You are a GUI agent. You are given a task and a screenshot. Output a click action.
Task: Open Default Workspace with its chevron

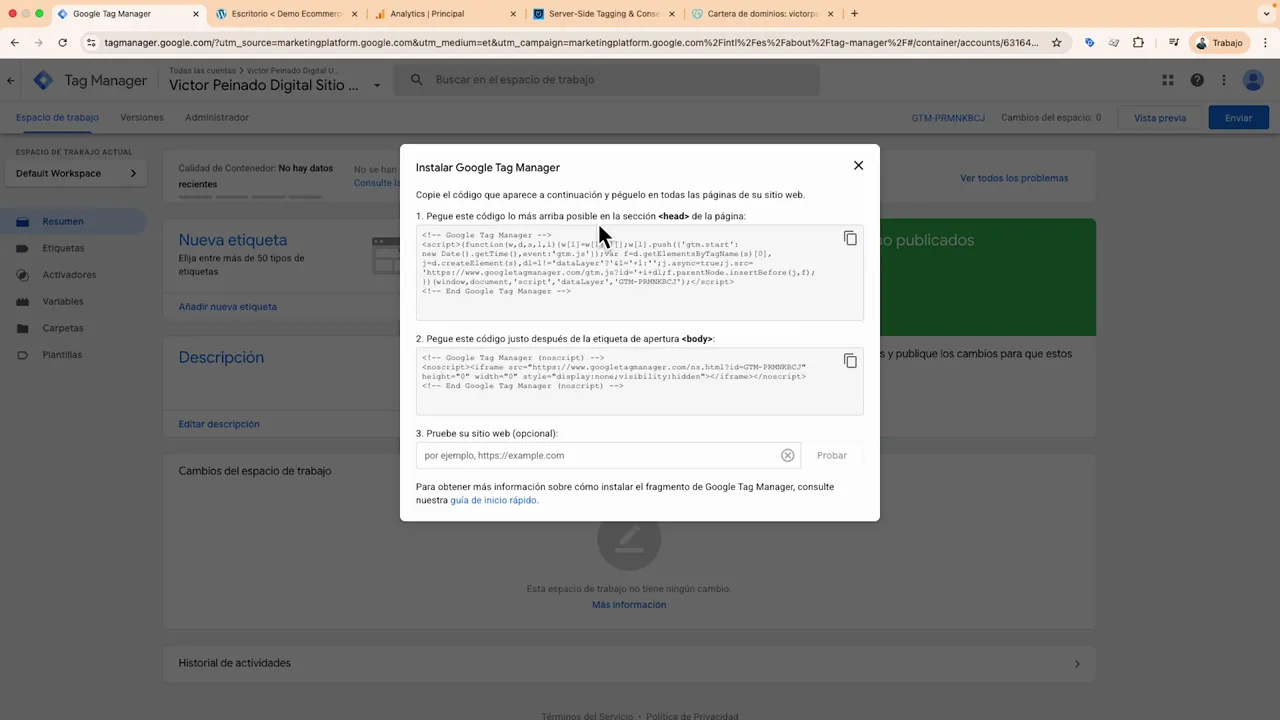[133, 172]
